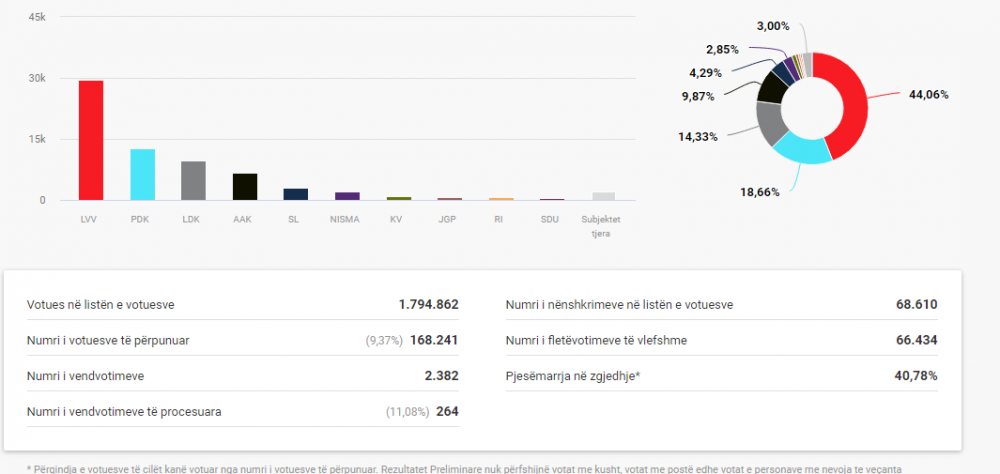Click the LVV axis label
1000x474 pixels.
coord(91,219)
